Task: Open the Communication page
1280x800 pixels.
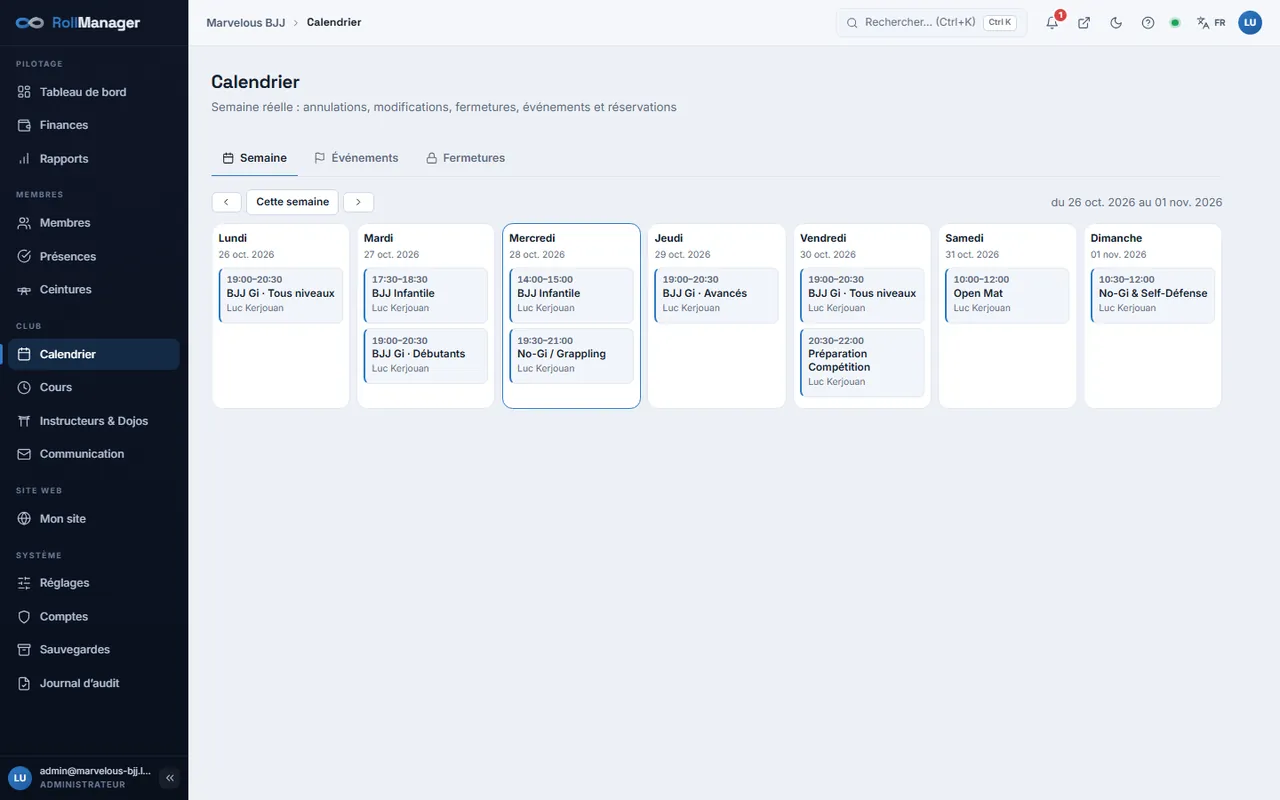Action: (x=94, y=454)
